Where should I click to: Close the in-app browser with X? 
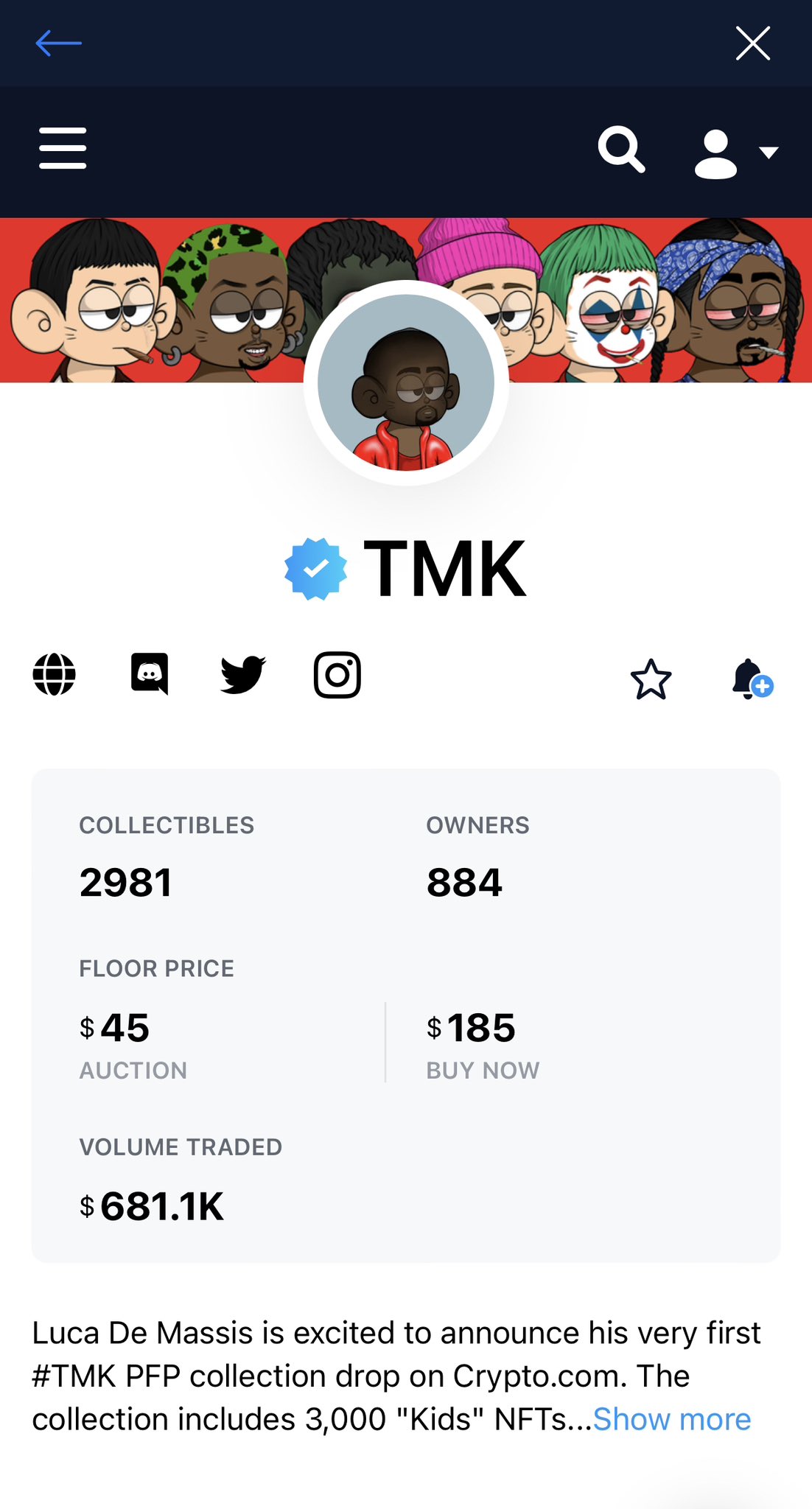pos(753,43)
